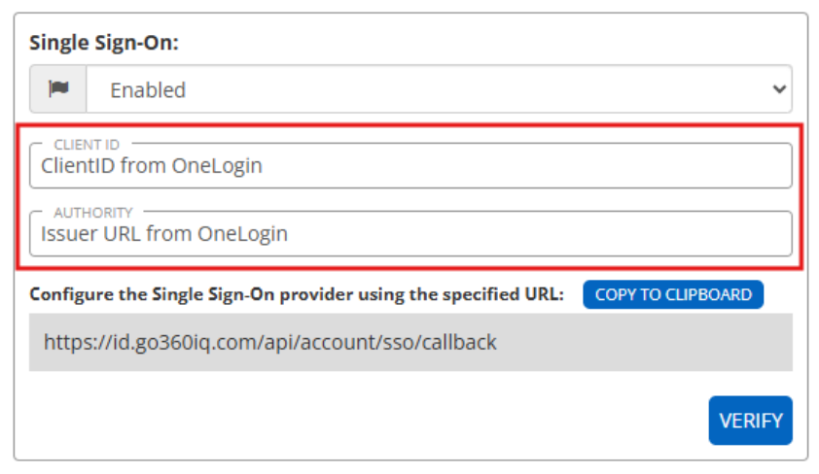Click the Verify button
Image resolution: width=819 pixels, height=474 pixels.
point(750,420)
